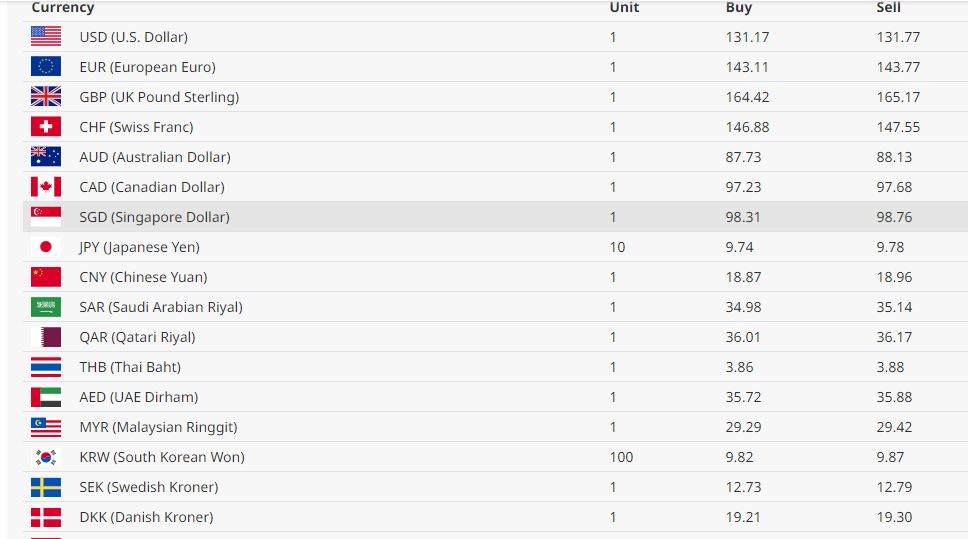Viewport: 968px width, 539px height.
Task: Click the Swedish flag icon
Action: pyautogui.click(x=46, y=487)
